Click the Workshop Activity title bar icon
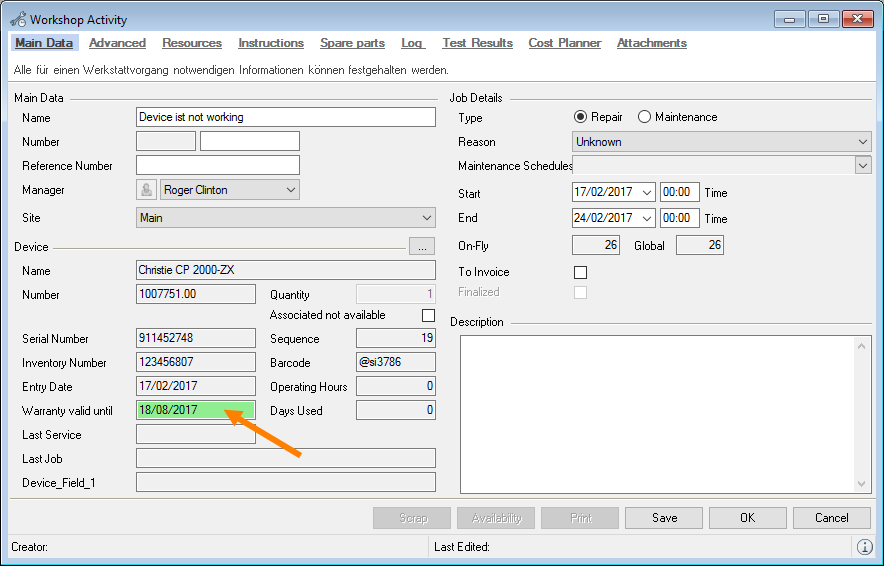 click(x=18, y=19)
